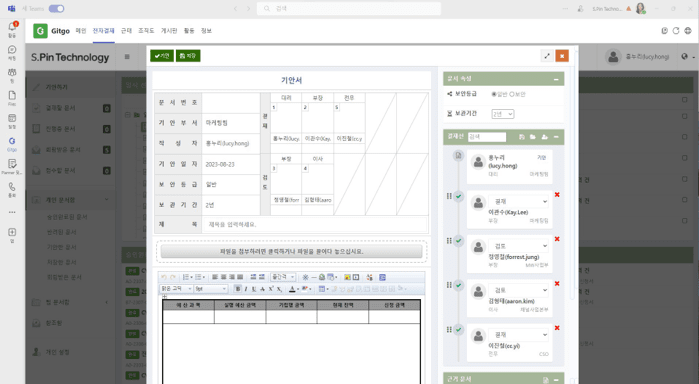Remove approver Kay.Lee with the red X
Image resolution: width=699 pixels, height=384 pixels.
tap(557, 194)
